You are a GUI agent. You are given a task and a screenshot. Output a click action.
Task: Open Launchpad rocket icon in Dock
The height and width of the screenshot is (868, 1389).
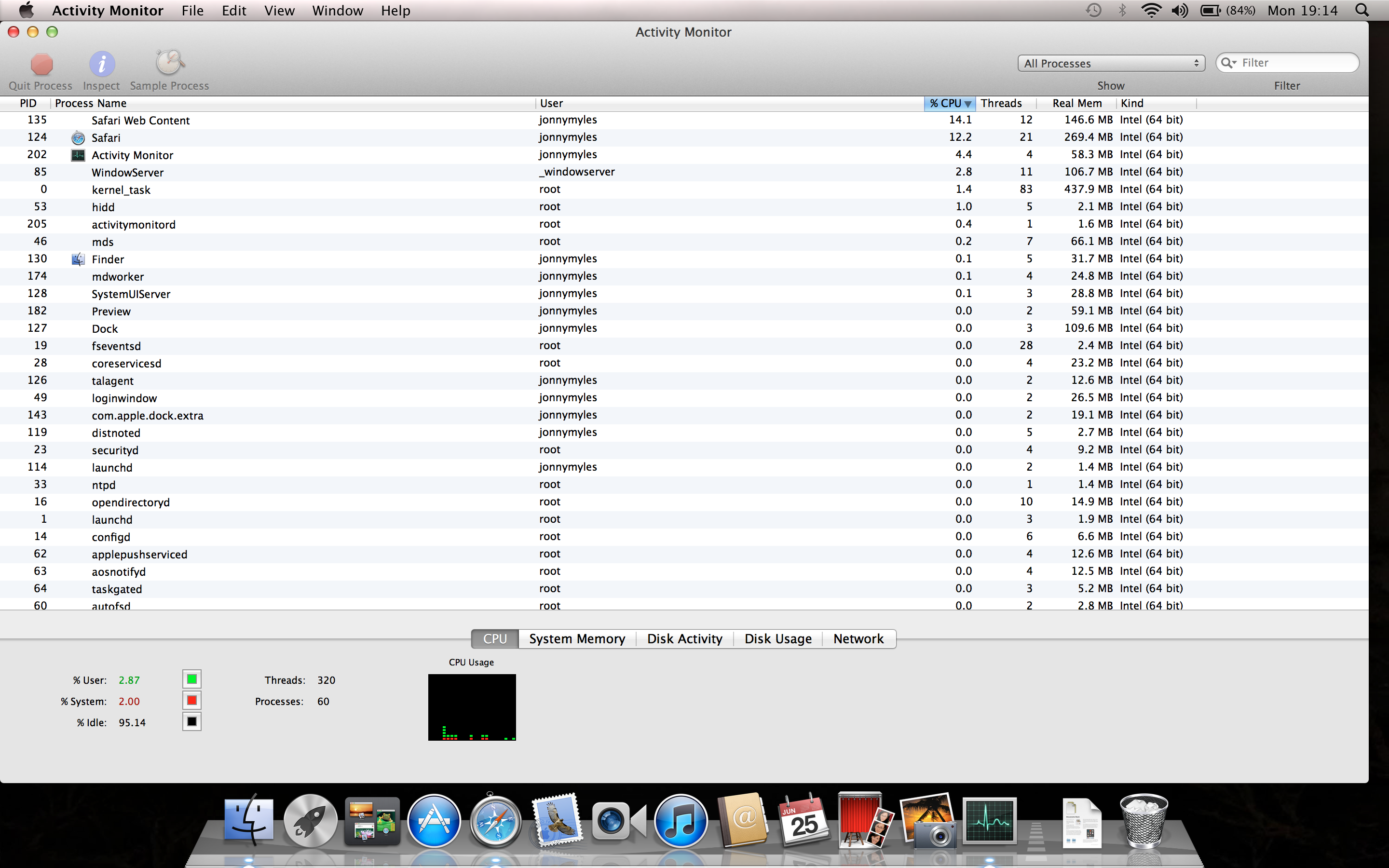[x=311, y=821]
